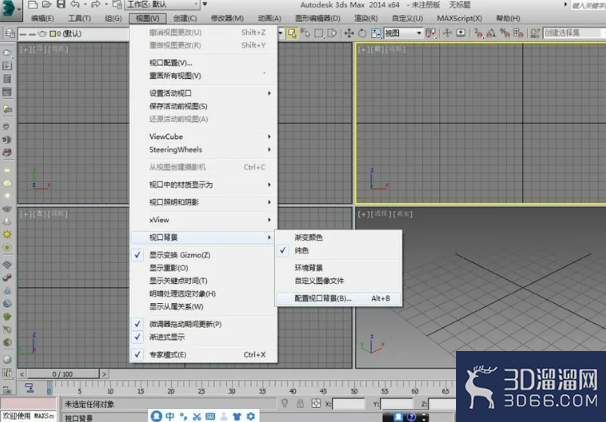Screen dimensions: 606x422
Task: Click the Window/Crossing selection icon
Action: point(332,33)
